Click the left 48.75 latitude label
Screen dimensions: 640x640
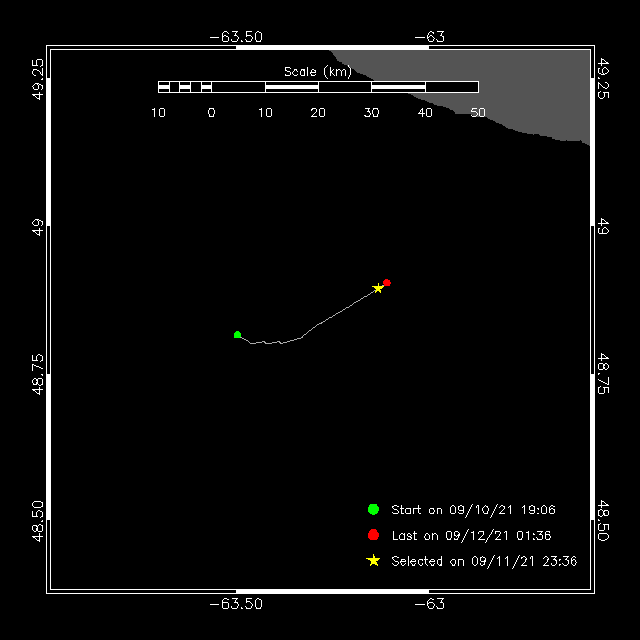pos(37,375)
